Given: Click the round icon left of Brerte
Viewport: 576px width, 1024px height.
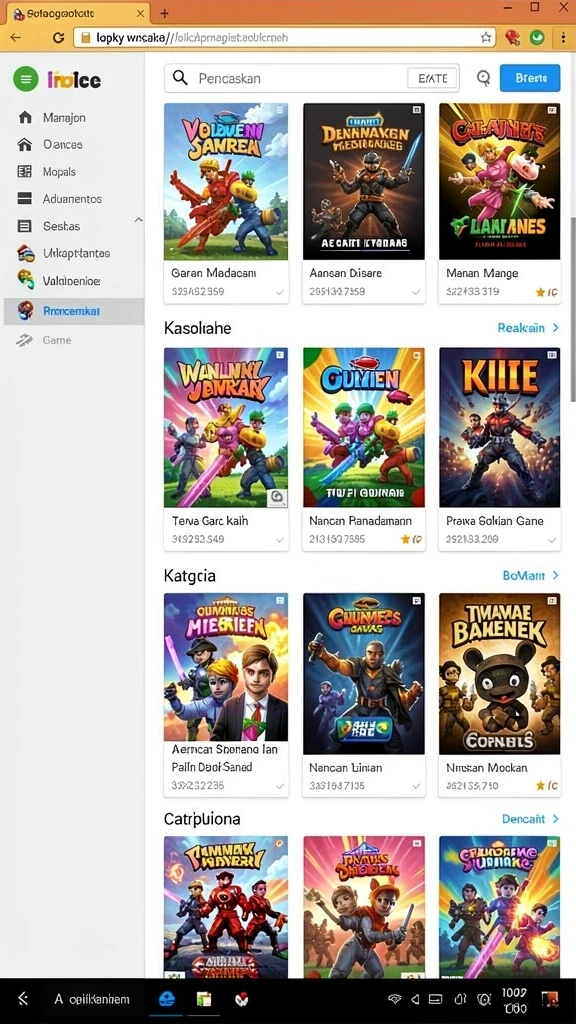Looking at the screenshot, I should pos(483,78).
